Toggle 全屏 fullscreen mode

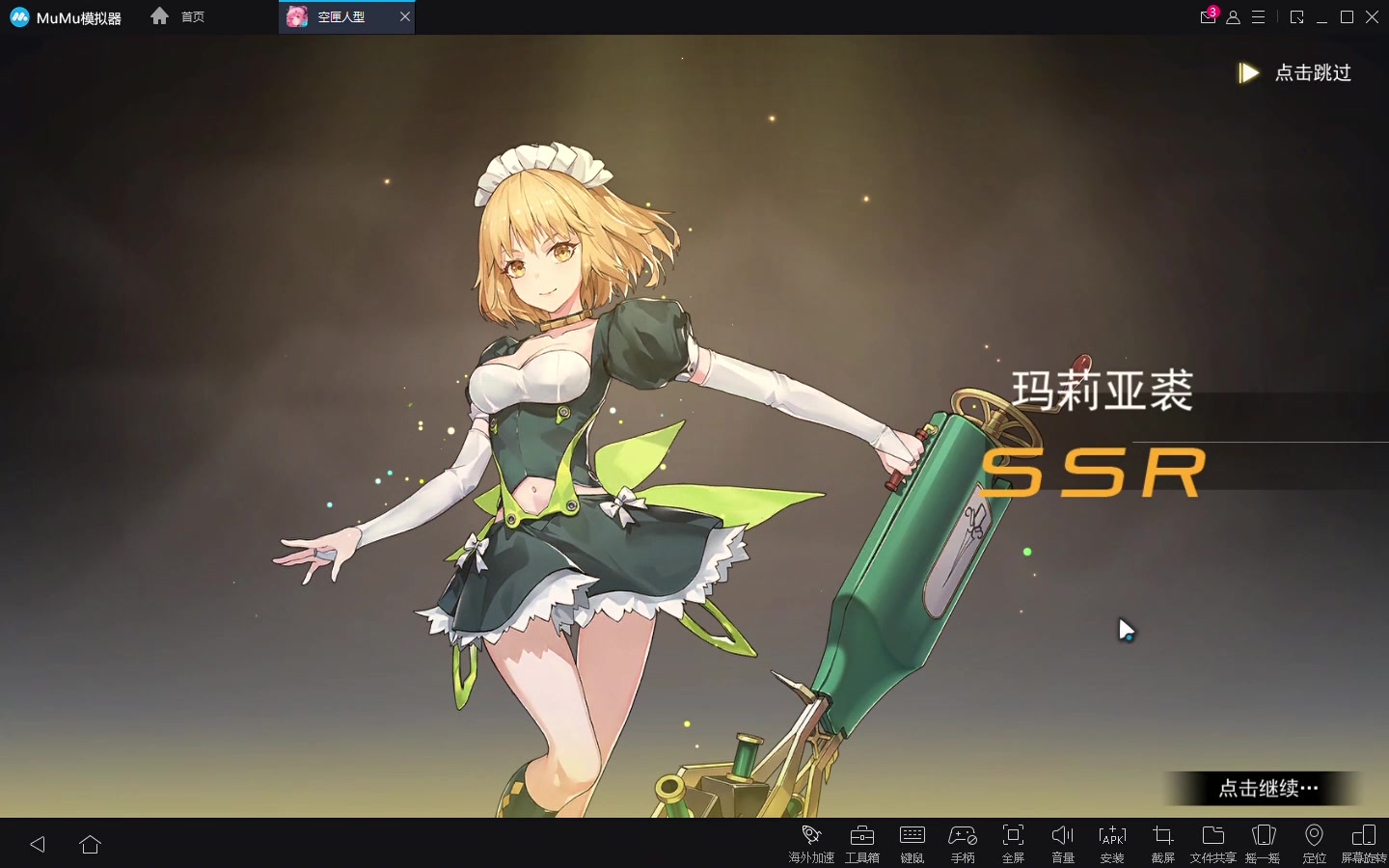pos(1013,842)
